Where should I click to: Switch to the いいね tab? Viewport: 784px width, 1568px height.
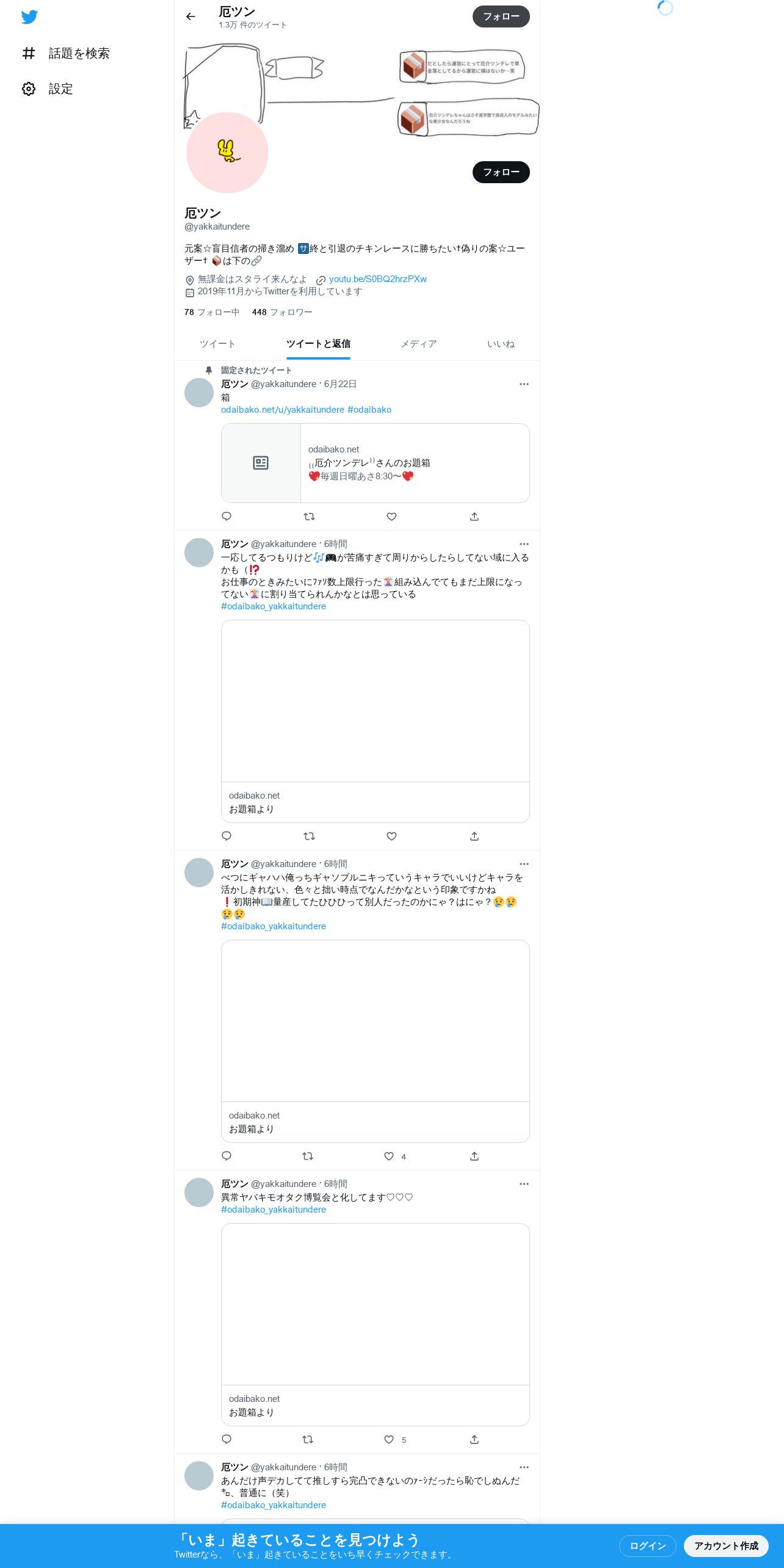click(501, 344)
